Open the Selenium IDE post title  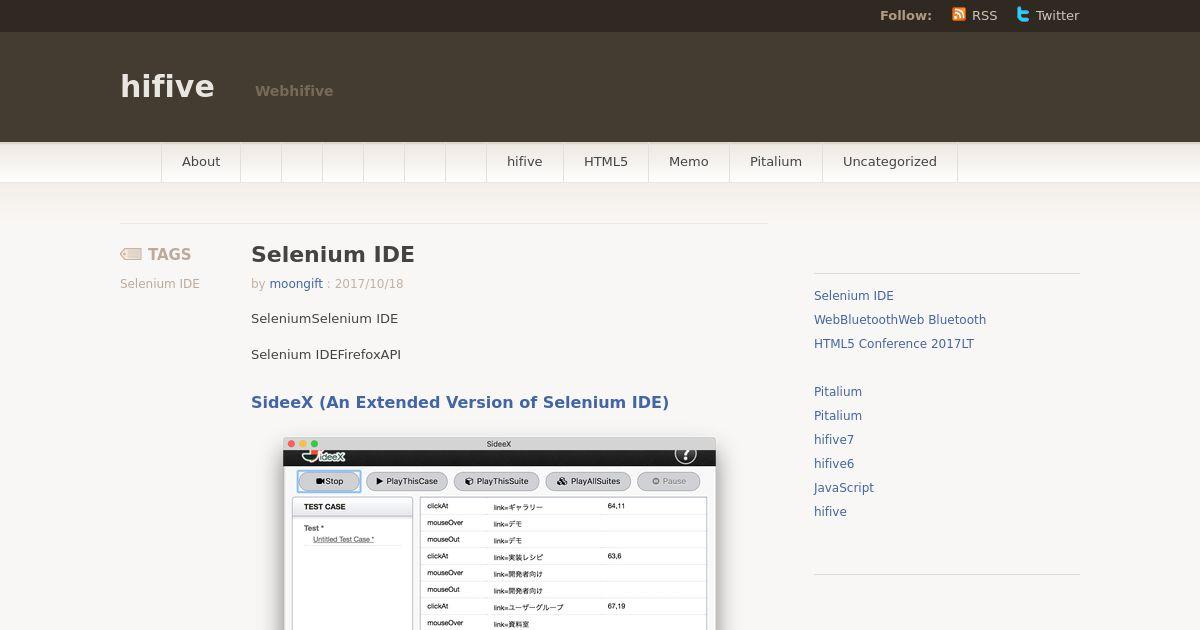pyautogui.click(x=333, y=254)
